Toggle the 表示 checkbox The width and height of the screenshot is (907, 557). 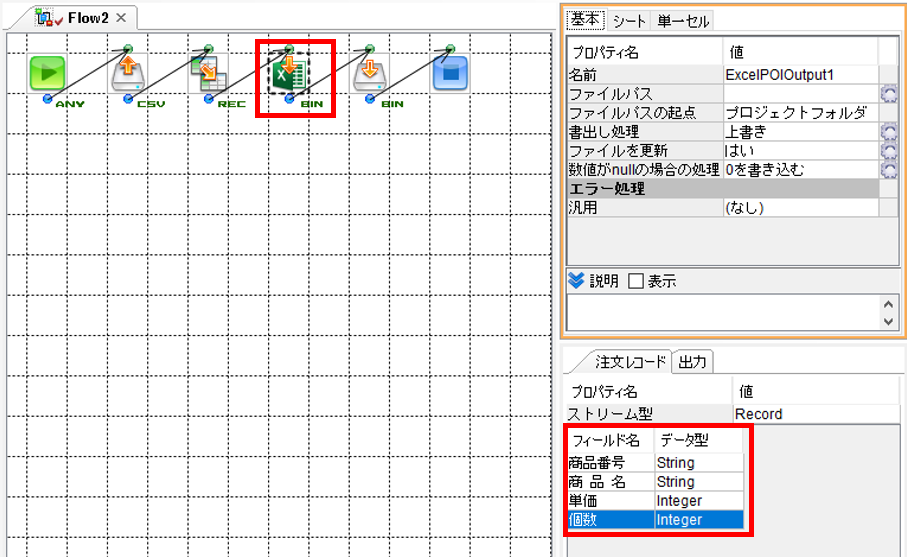click(x=636, y=281)
